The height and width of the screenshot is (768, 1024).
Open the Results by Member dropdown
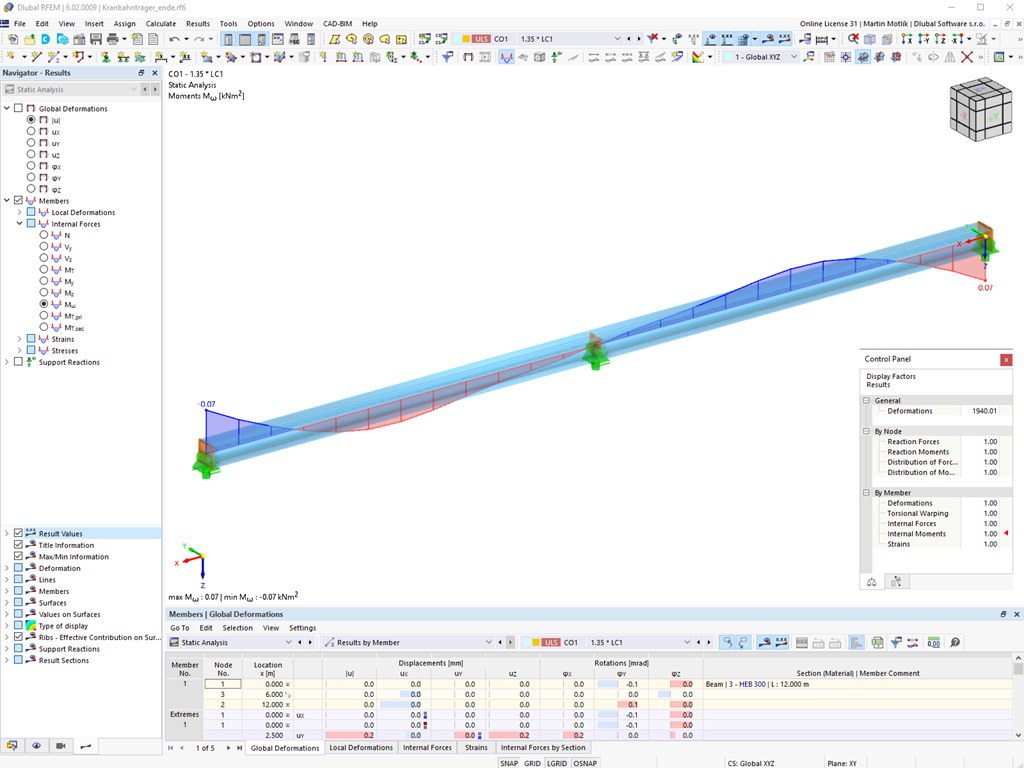[x=408, y=643]
